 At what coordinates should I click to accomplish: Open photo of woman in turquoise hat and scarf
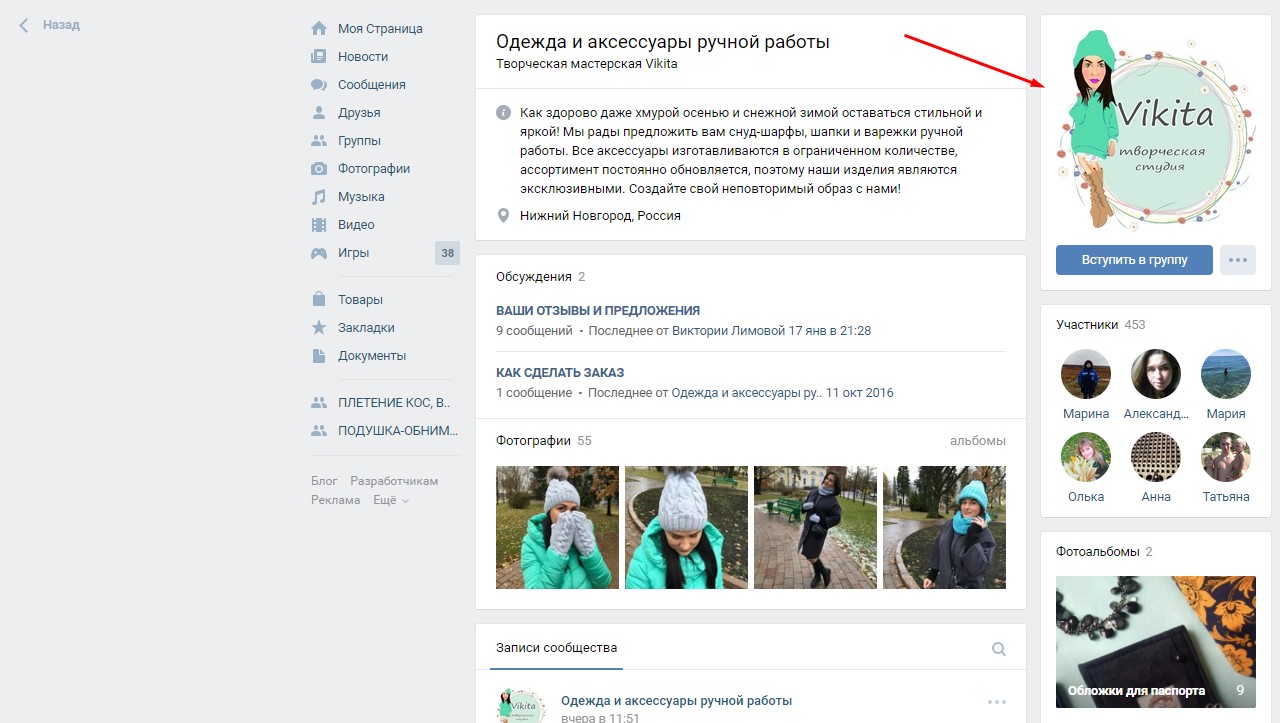(x=944, y=527)
